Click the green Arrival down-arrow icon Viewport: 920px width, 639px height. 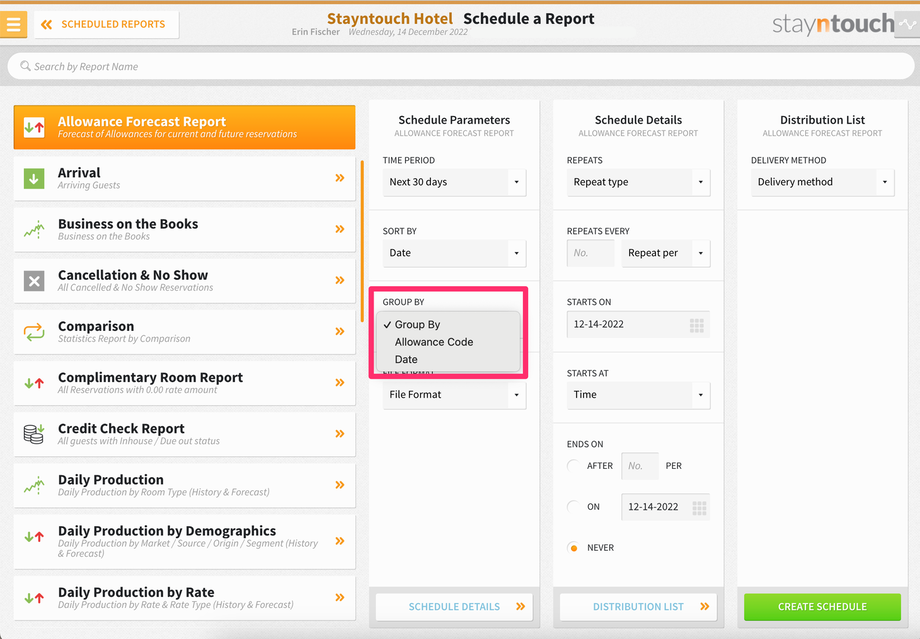34,178
